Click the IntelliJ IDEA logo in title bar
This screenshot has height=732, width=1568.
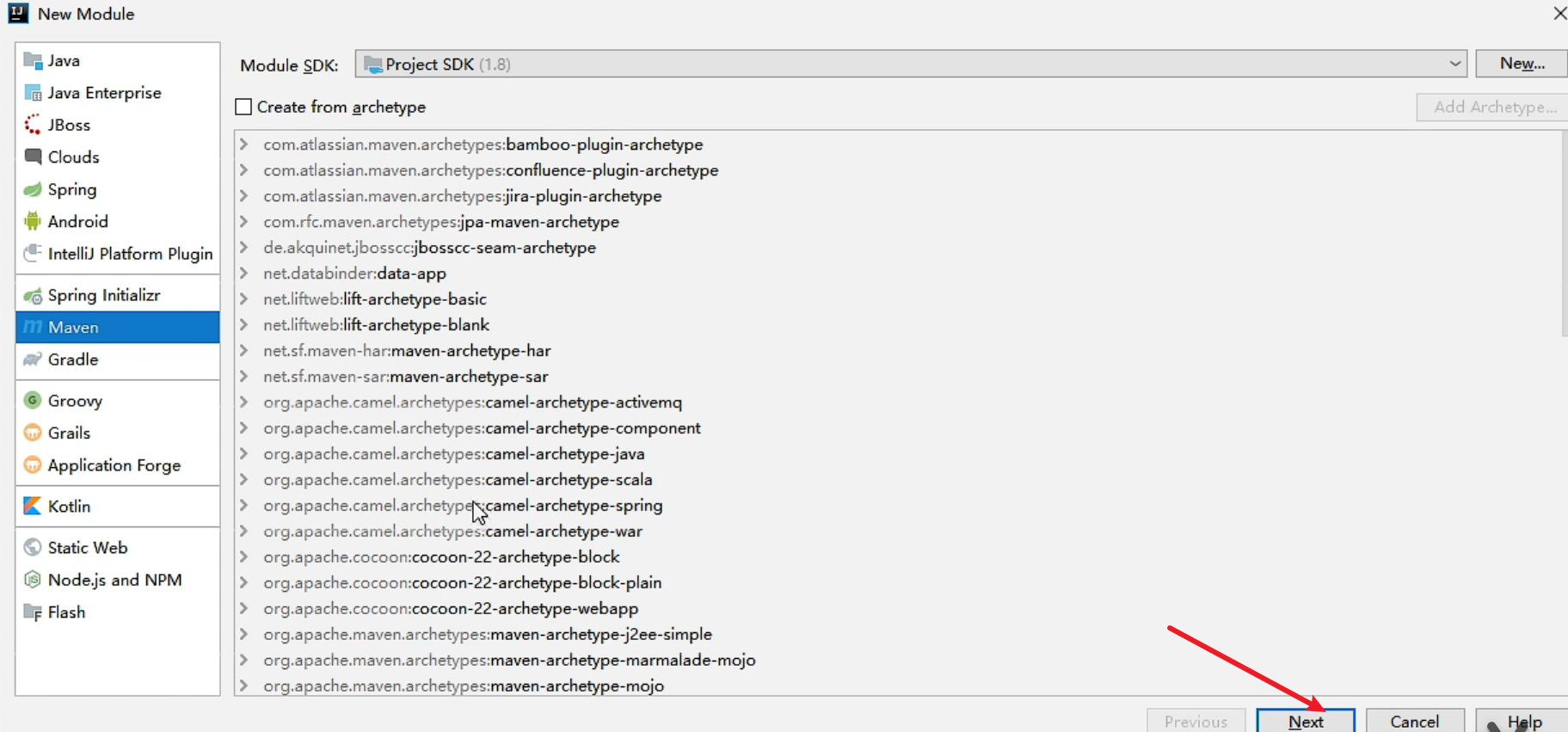click(x=18, y=13)
